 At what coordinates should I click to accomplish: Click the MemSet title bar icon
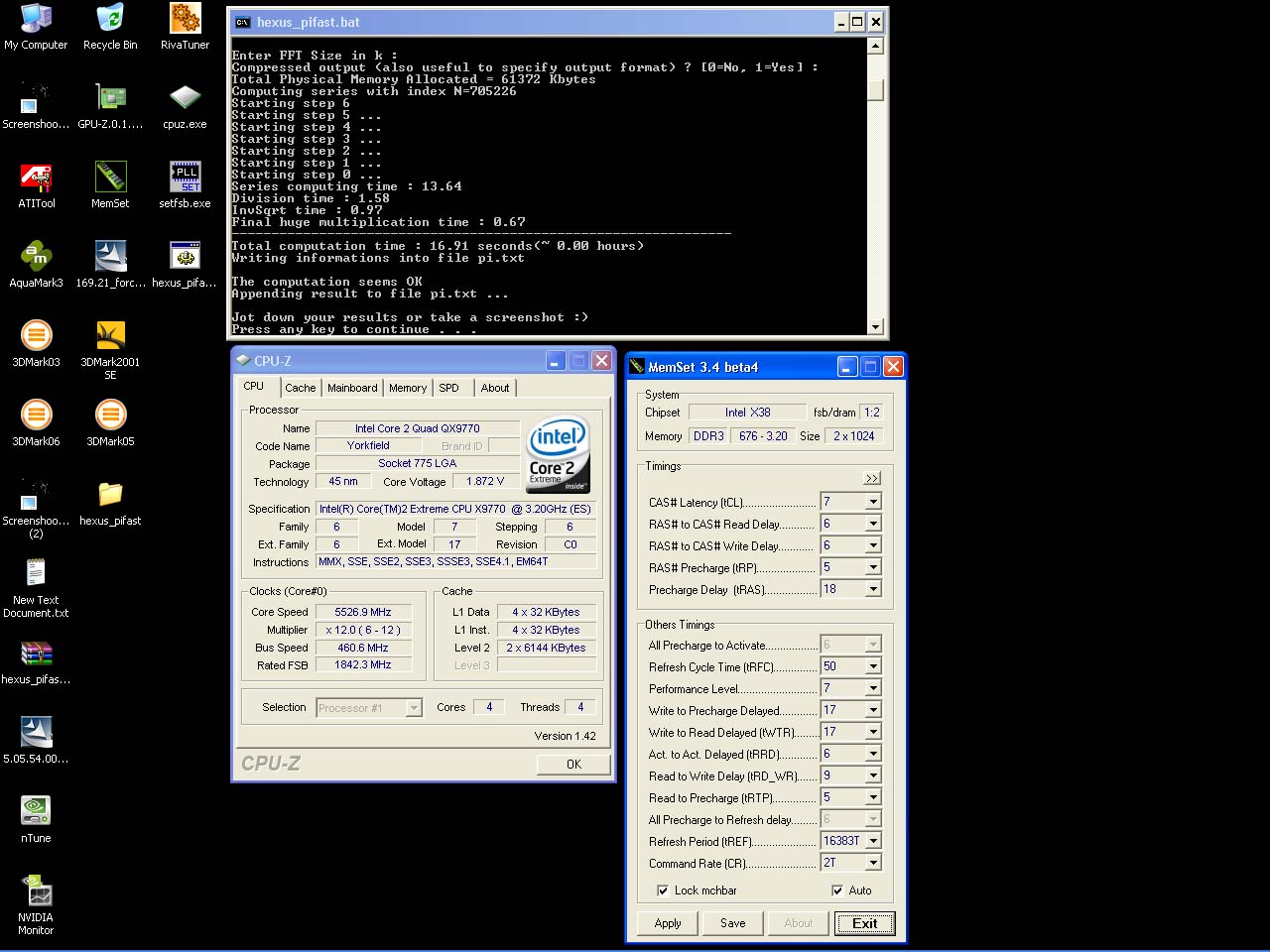click(x=636, y=367)
